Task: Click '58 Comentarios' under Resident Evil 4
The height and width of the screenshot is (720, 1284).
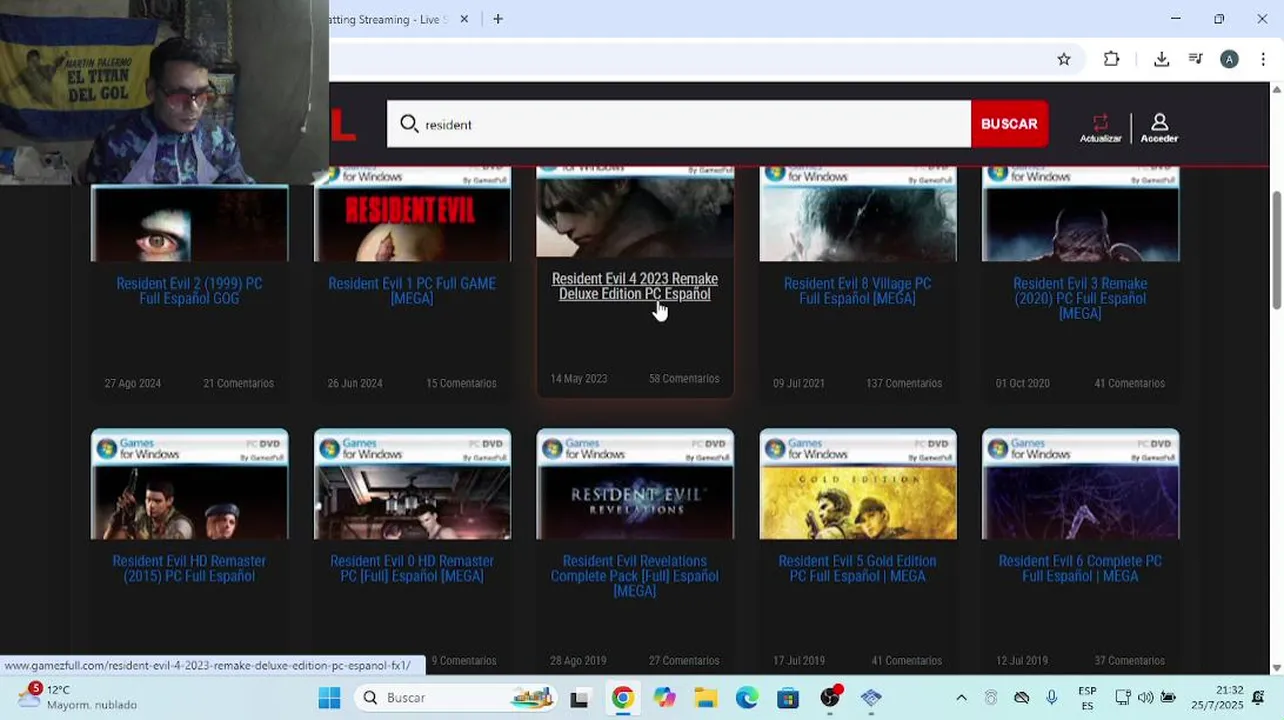Action: point(684,379)
